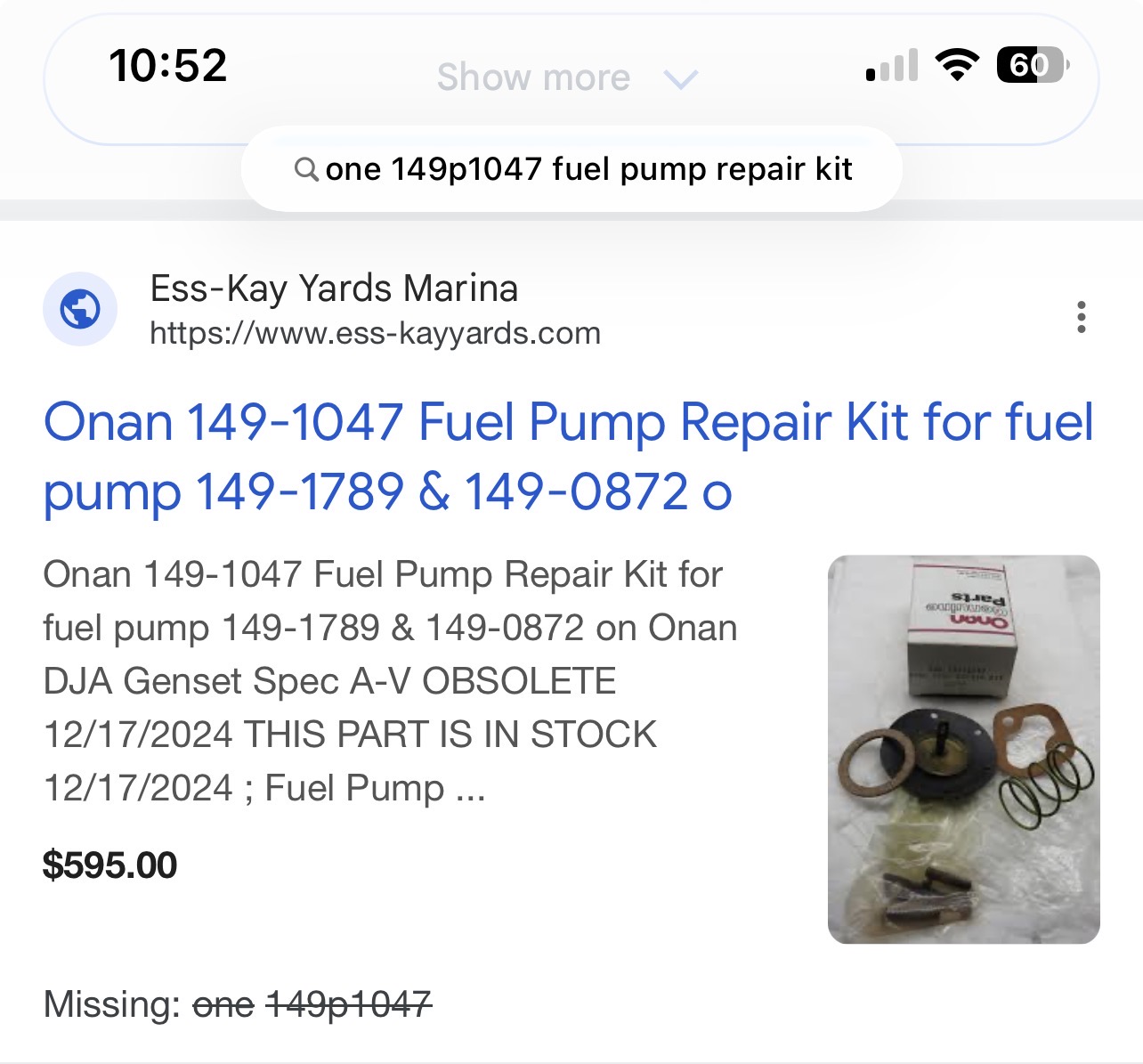The height and width of the screenshot is (1064, 1143).
Task: Click the struck-through word 'one'
Action: click(x=223, y=1004)
